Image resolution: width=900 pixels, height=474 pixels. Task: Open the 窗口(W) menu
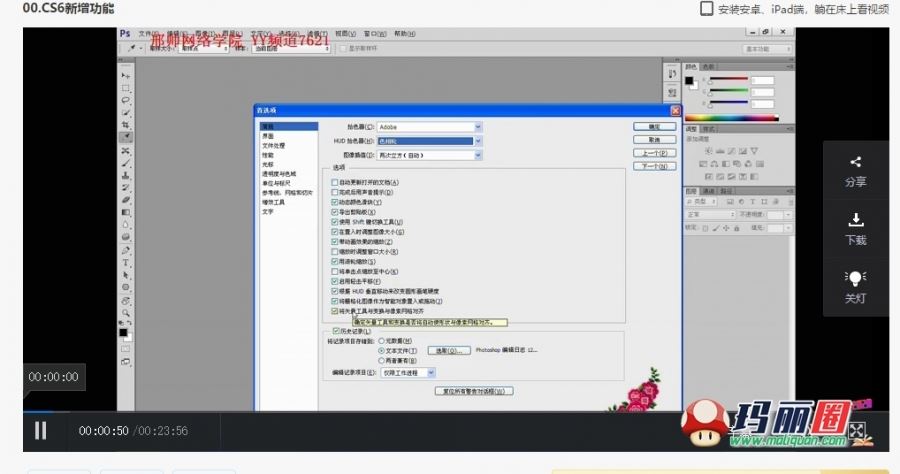(375, 34)
